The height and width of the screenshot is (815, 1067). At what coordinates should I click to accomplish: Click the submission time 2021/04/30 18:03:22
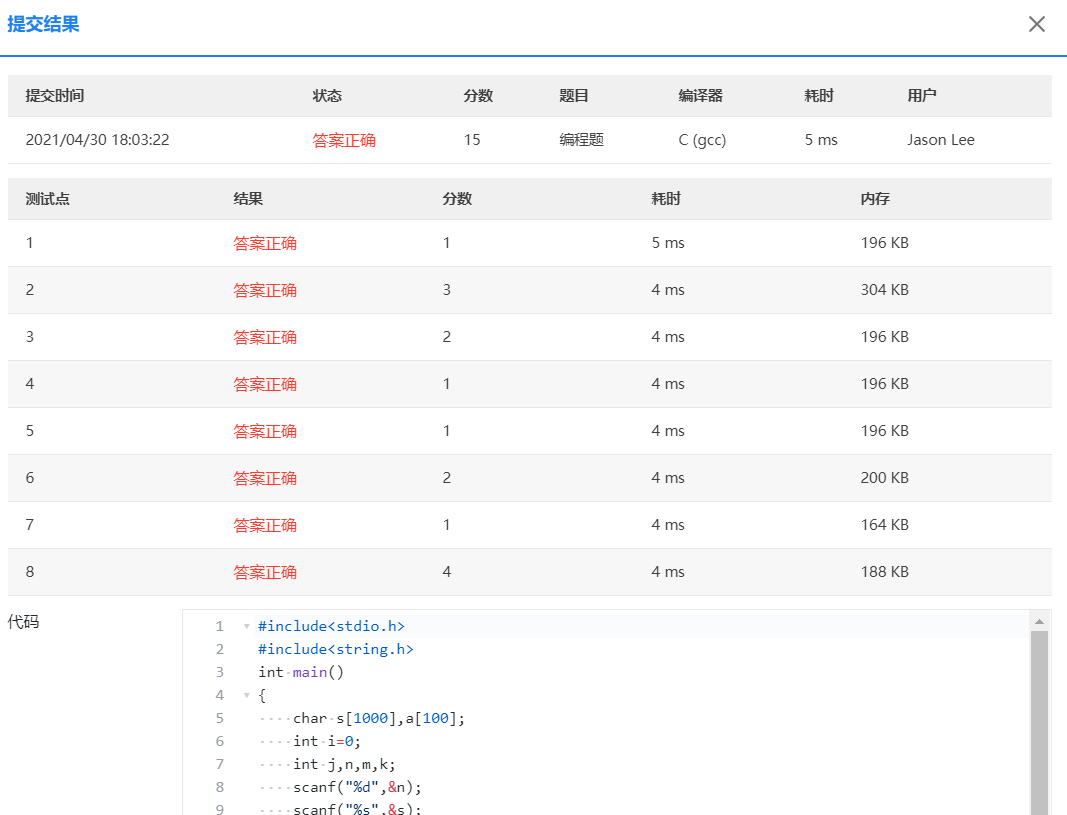pyautogui.click(x=97, y=140)
